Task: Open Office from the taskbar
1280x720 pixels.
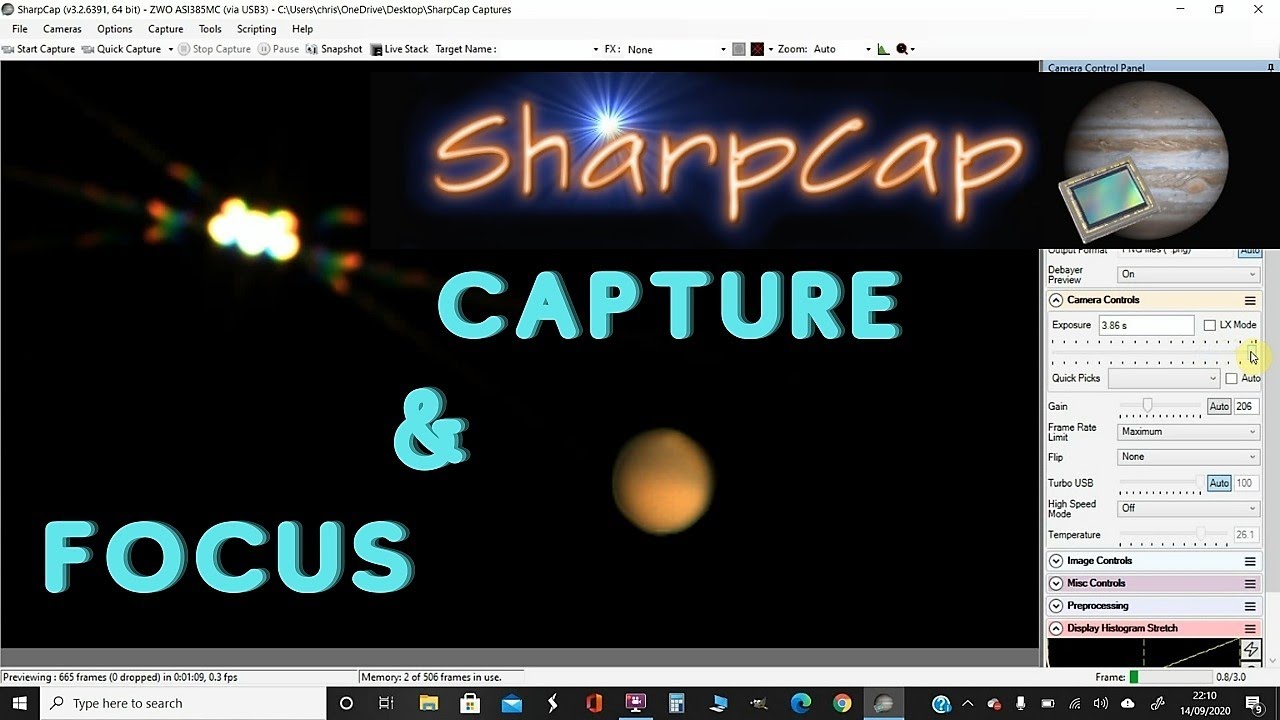Action: point(594,703)
